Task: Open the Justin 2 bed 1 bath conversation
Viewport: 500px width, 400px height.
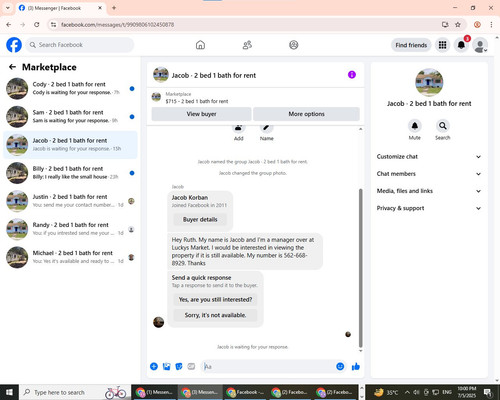Action: tap(70, 201)
